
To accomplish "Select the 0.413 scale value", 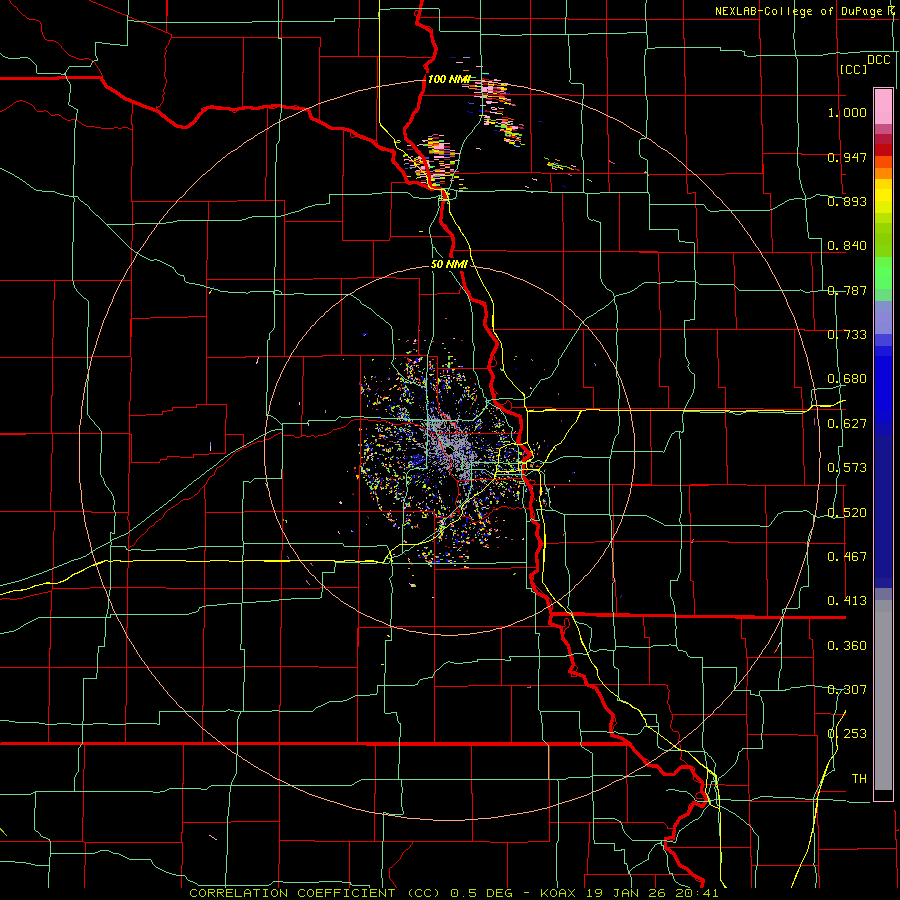I will (x=847, y=601).
